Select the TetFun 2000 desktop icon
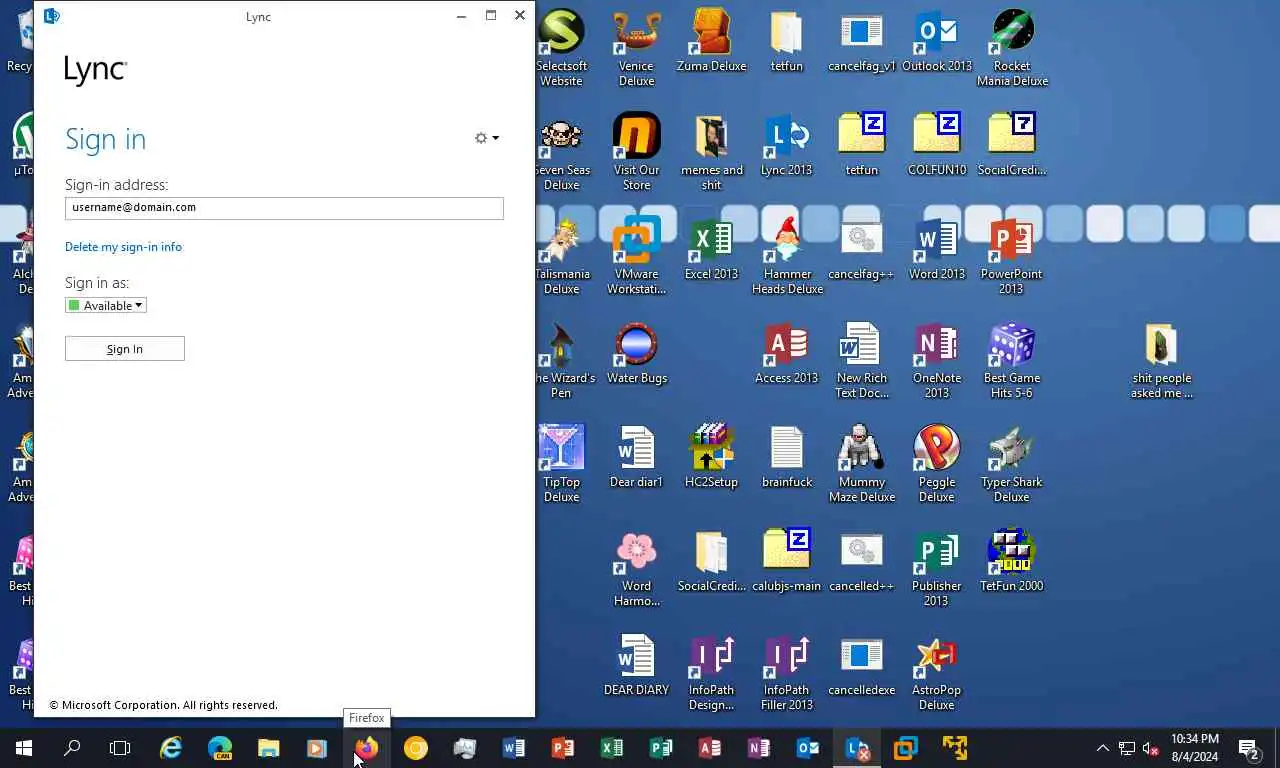Image resolution: width=1280 pixels, height=768 pixels. click(1011, 561)
